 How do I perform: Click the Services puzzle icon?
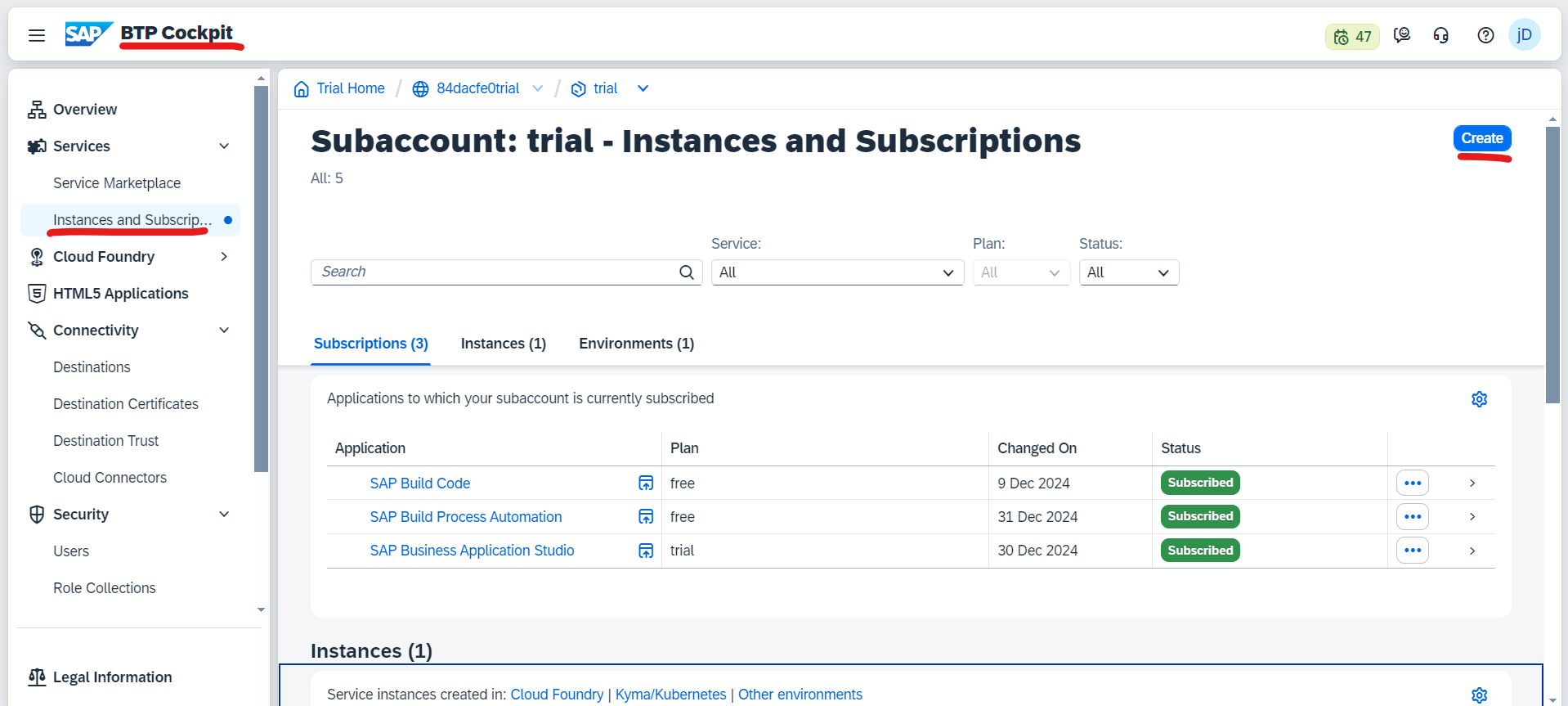[x=37, y=146]
